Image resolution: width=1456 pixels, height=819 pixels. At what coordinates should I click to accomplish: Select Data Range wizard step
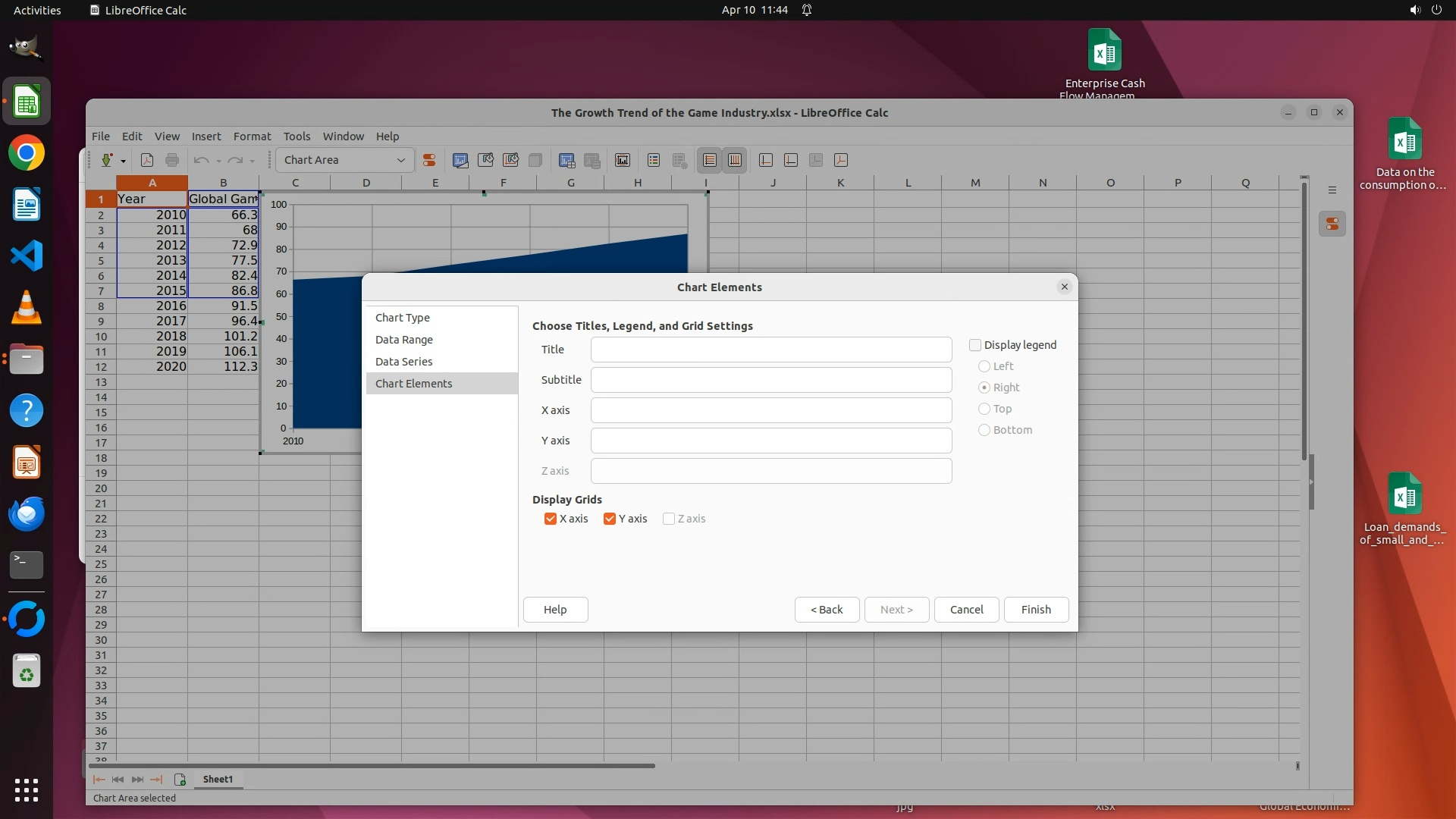click(404, 340)
